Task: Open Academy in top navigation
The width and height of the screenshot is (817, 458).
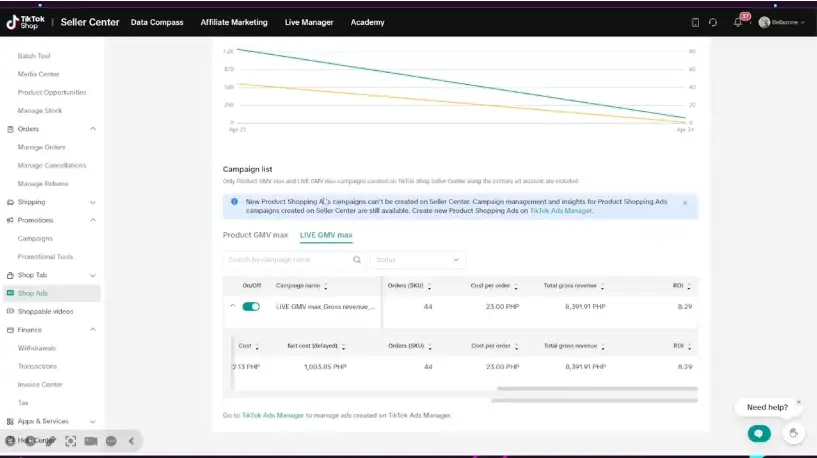Action: point(367,22)
